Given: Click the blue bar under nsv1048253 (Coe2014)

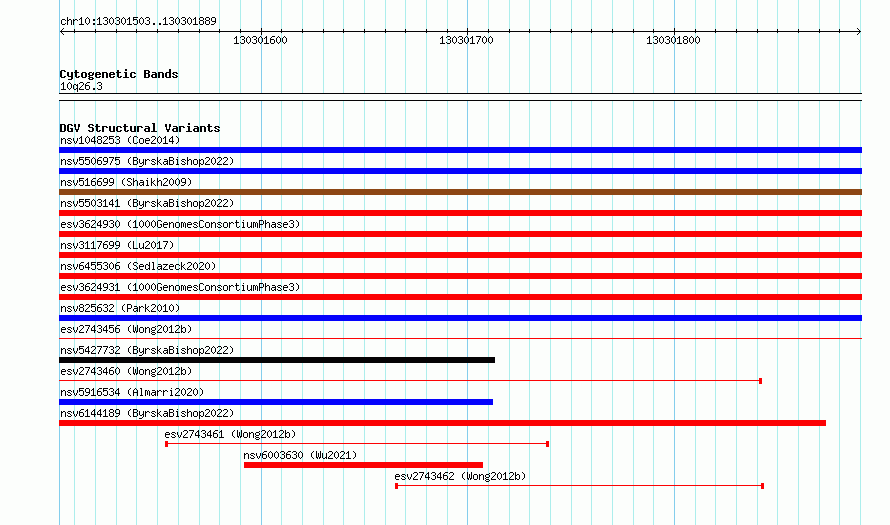Looking at the screenshot, I should pos(460,150).
